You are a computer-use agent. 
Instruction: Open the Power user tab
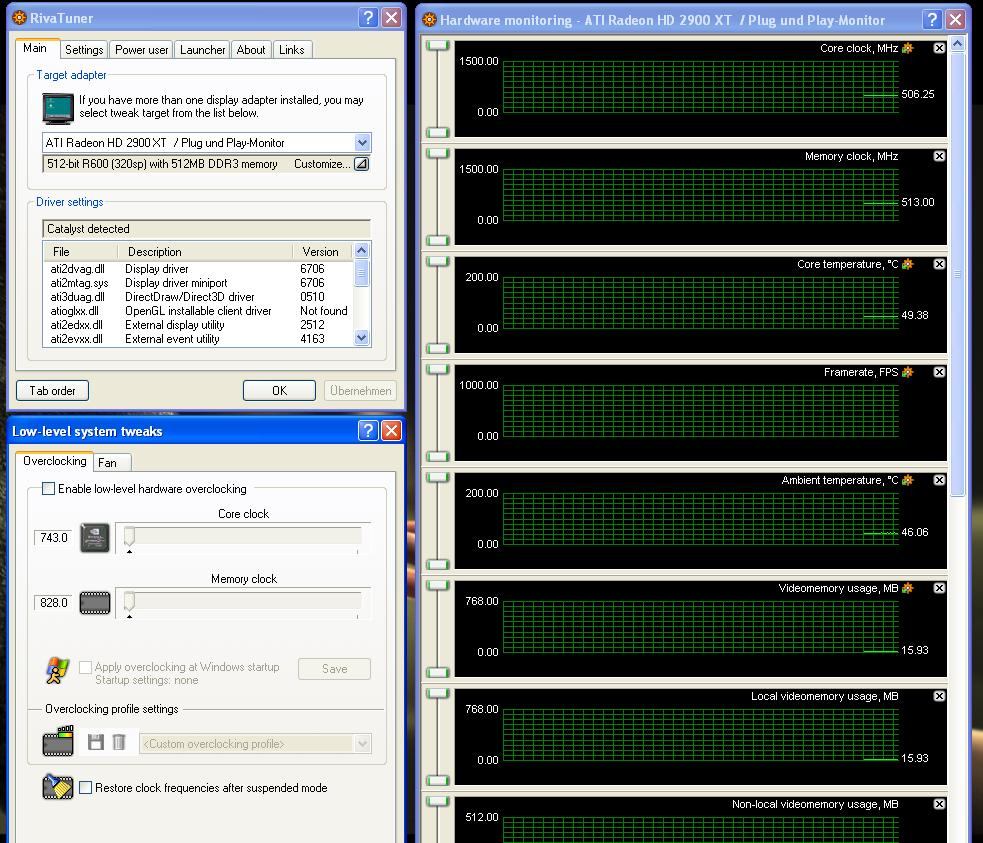(142, 50)
